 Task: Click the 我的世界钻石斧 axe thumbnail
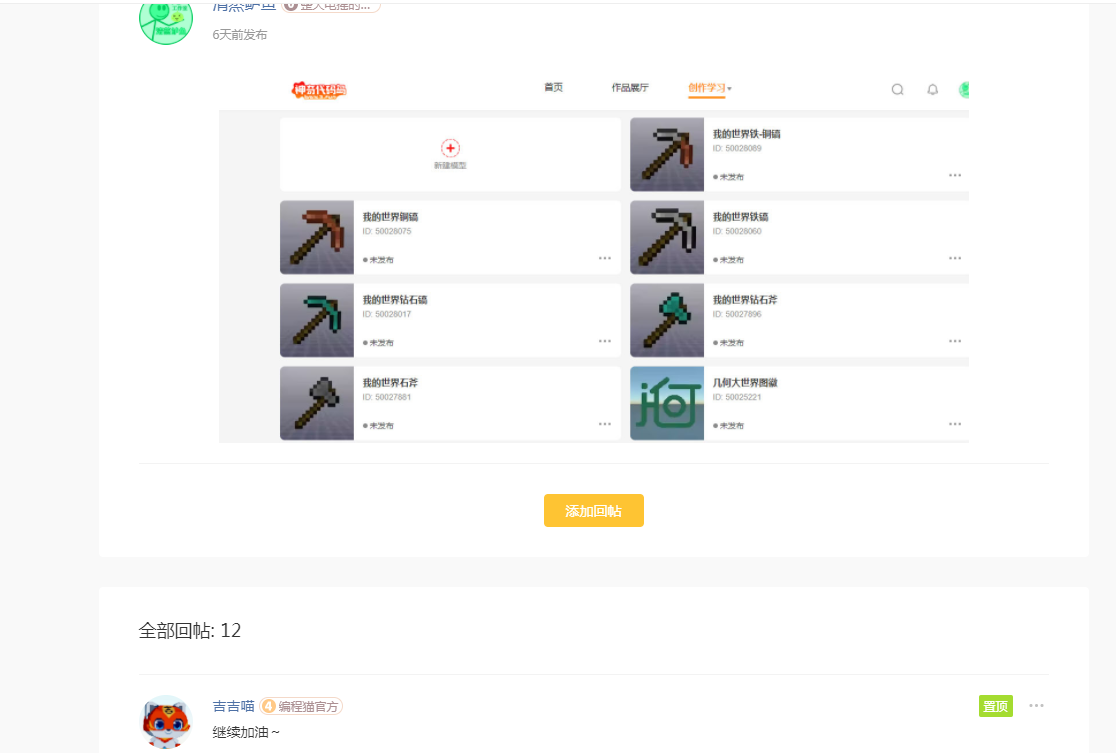point(667,320)
